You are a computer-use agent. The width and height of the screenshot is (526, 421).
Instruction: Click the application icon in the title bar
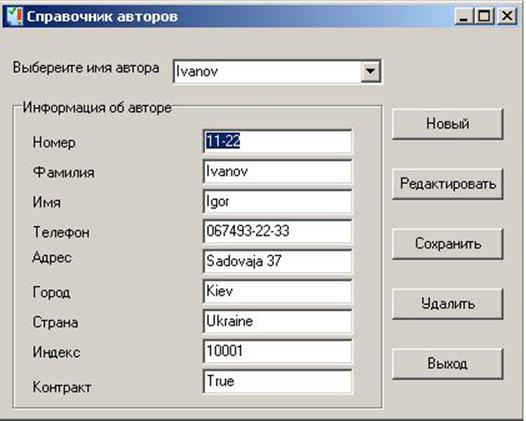click(15, 16)
